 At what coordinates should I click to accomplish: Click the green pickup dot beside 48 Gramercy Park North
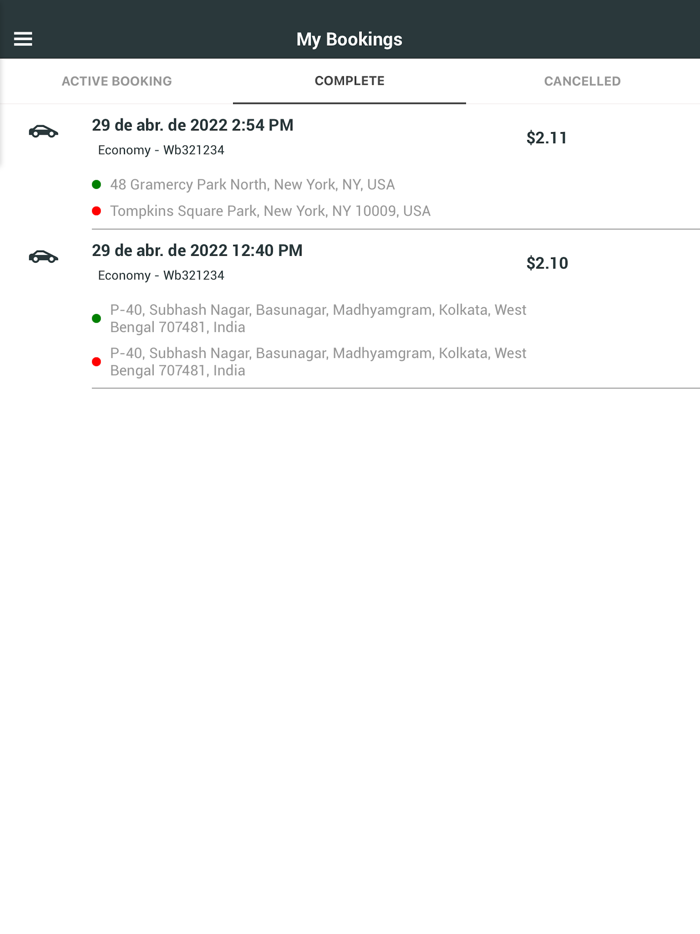96,185
